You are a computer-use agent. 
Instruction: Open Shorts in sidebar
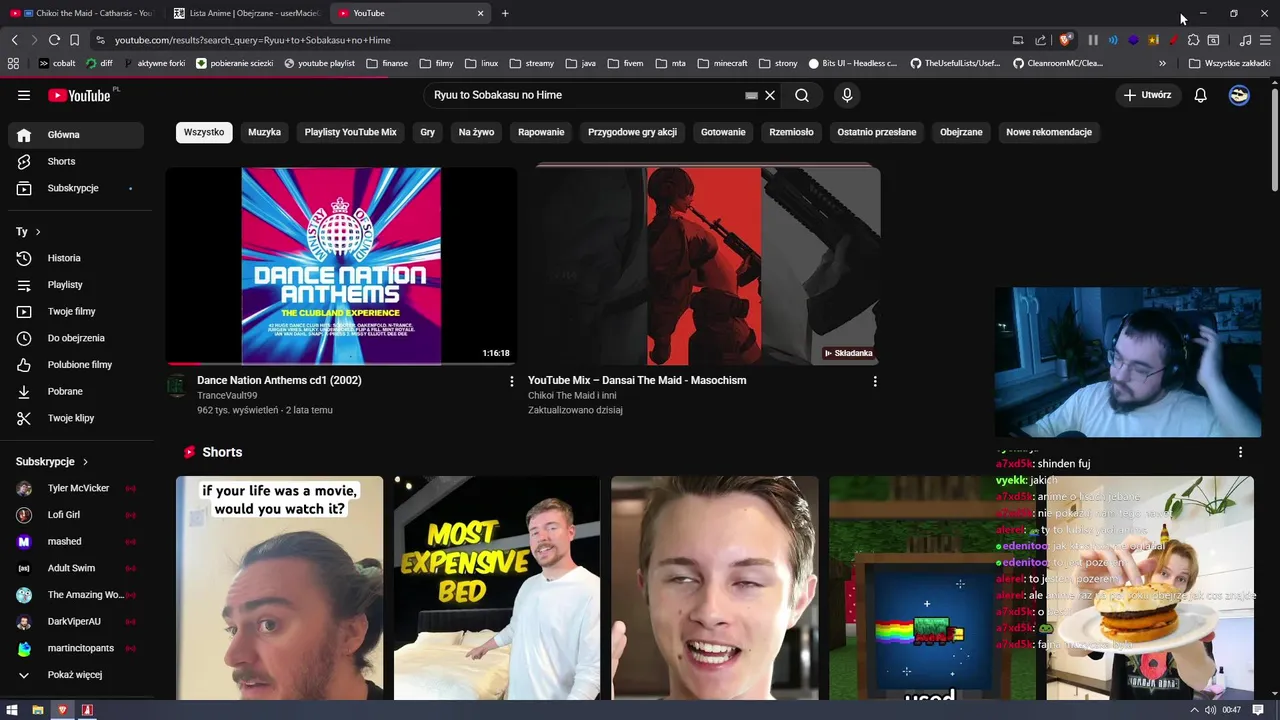click(76, 161)
